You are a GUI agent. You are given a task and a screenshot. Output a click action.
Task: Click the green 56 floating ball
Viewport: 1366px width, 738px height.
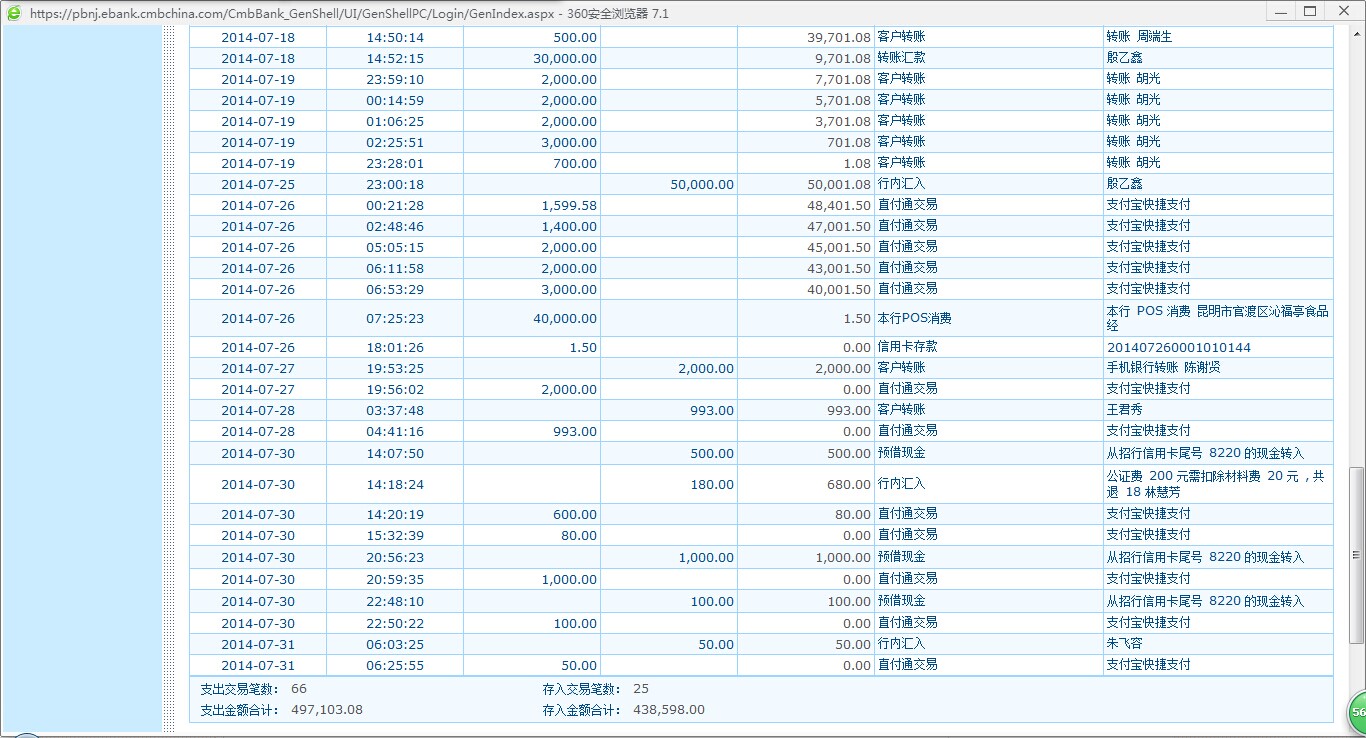(1356, 711)
